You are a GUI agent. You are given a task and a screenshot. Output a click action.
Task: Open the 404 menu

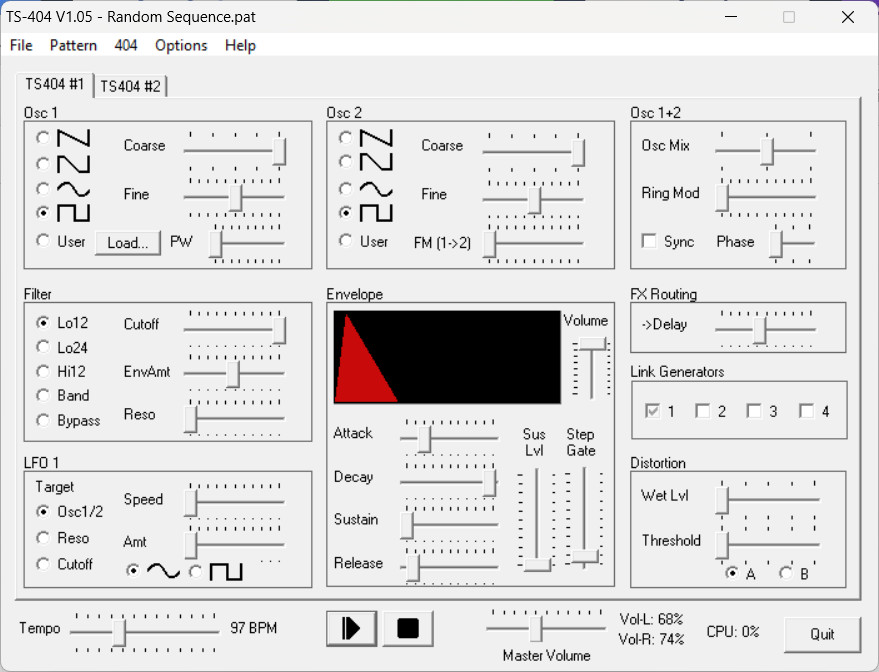click(x=126, y=45)
